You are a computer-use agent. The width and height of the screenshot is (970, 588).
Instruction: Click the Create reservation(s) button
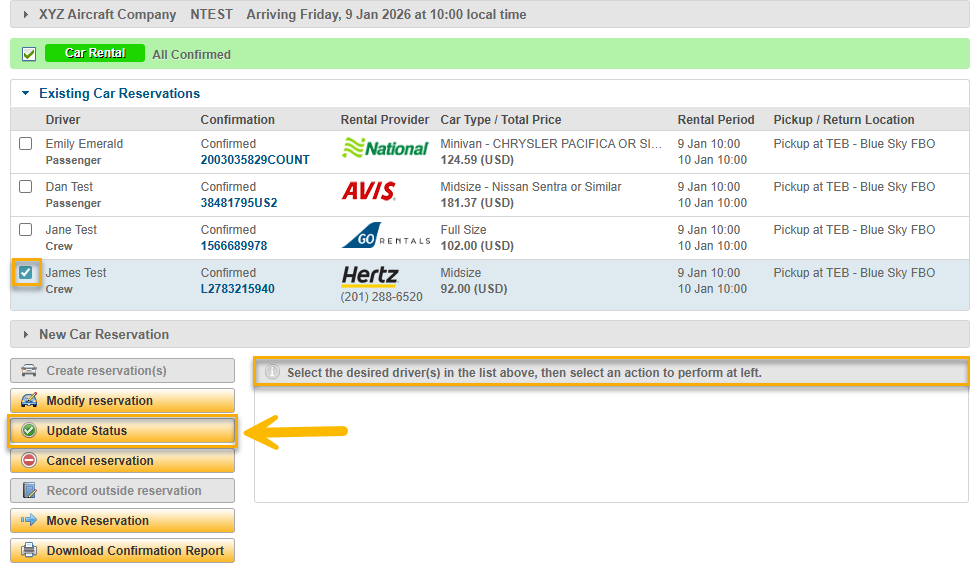click(x=122, y=371)
